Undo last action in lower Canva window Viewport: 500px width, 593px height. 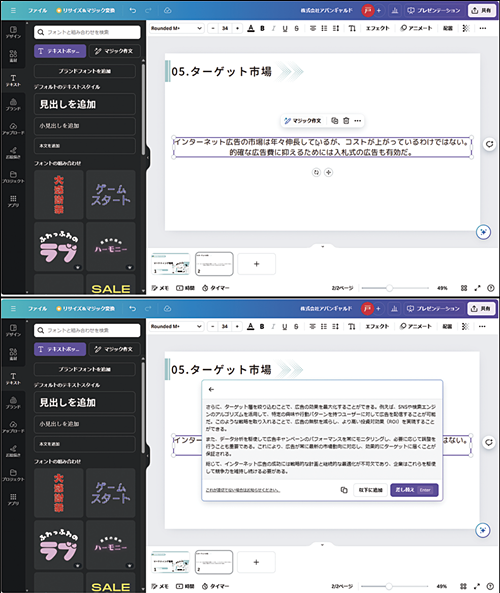click(x=133, y=309)
